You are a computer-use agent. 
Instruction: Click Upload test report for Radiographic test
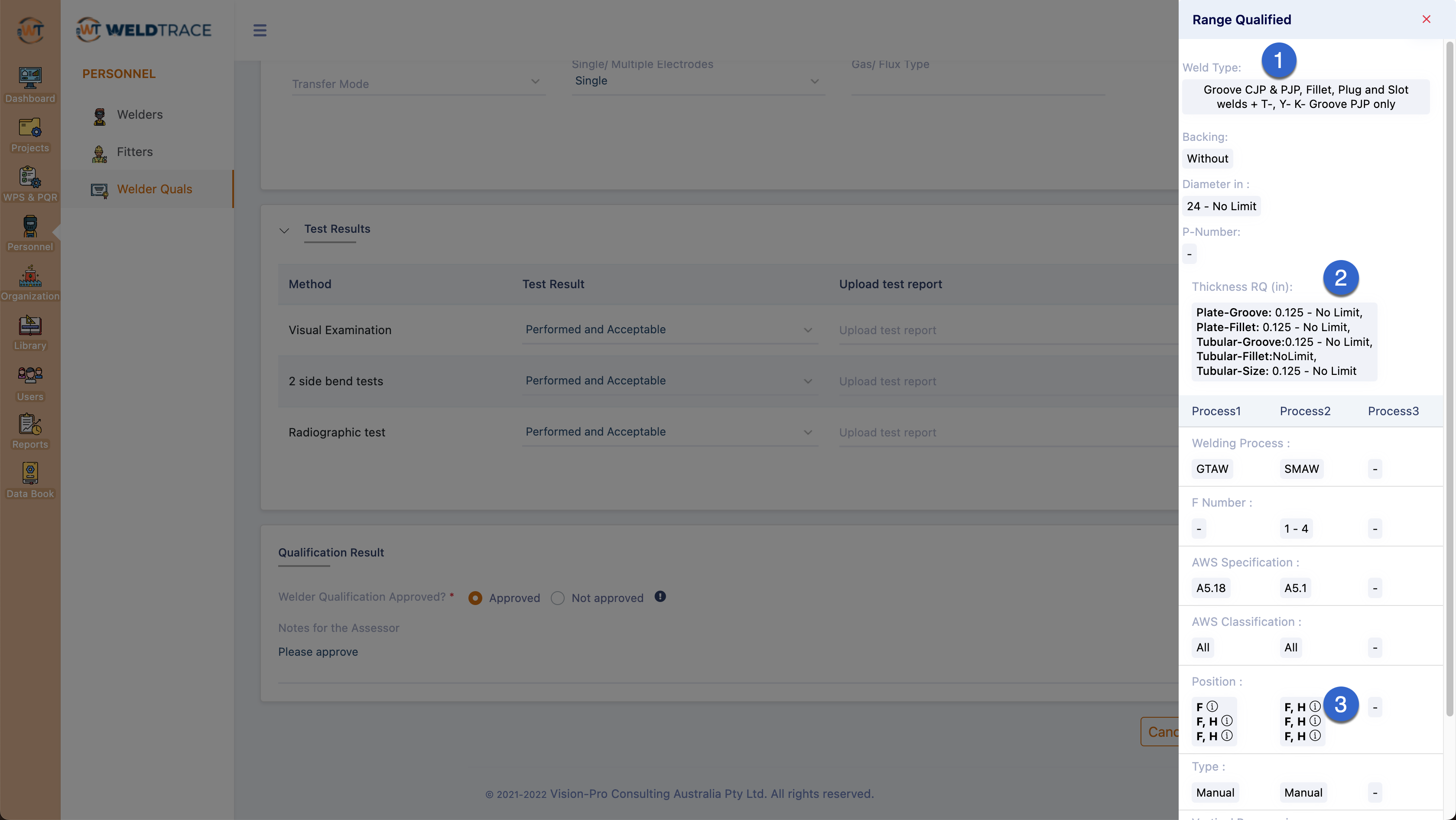[x=1008, y=433]
